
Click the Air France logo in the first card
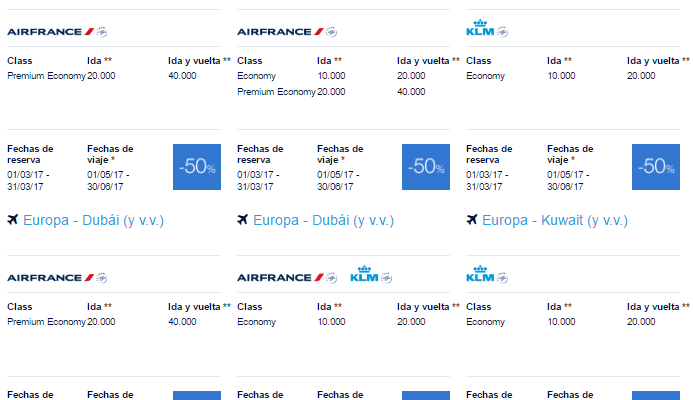[50, 32]
